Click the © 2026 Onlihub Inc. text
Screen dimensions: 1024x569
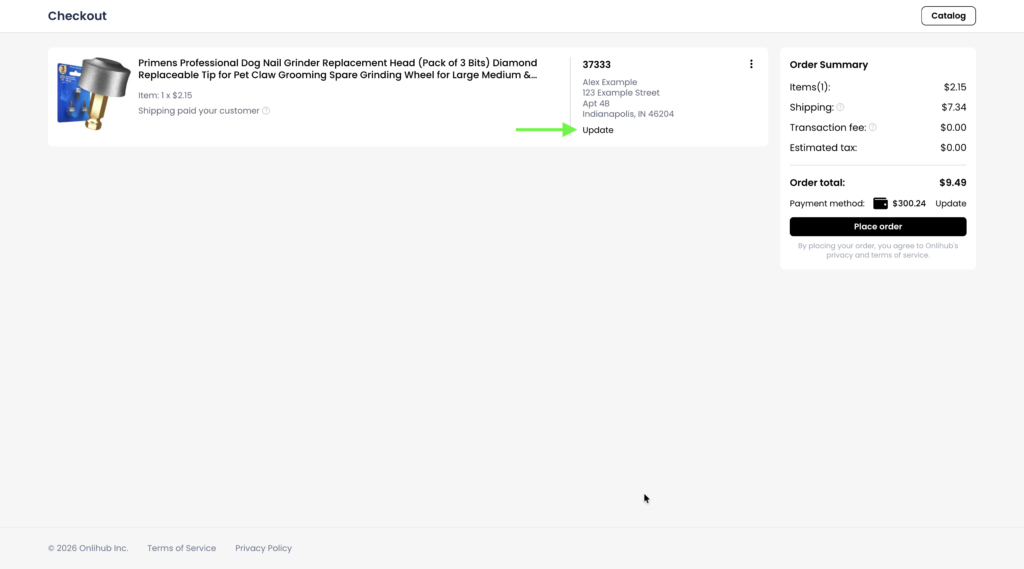88,548
